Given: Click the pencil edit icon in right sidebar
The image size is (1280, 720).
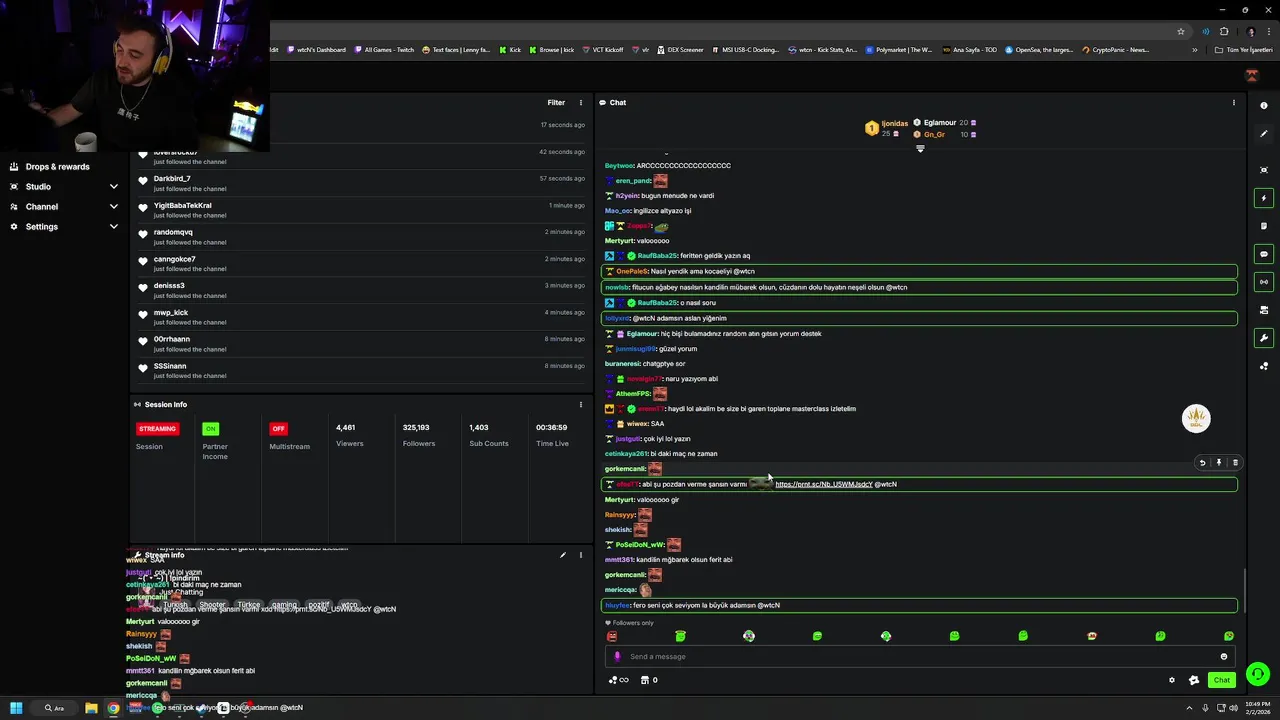Looking at the screenshot, I should pyautogui.click(x=1264, y=134).
